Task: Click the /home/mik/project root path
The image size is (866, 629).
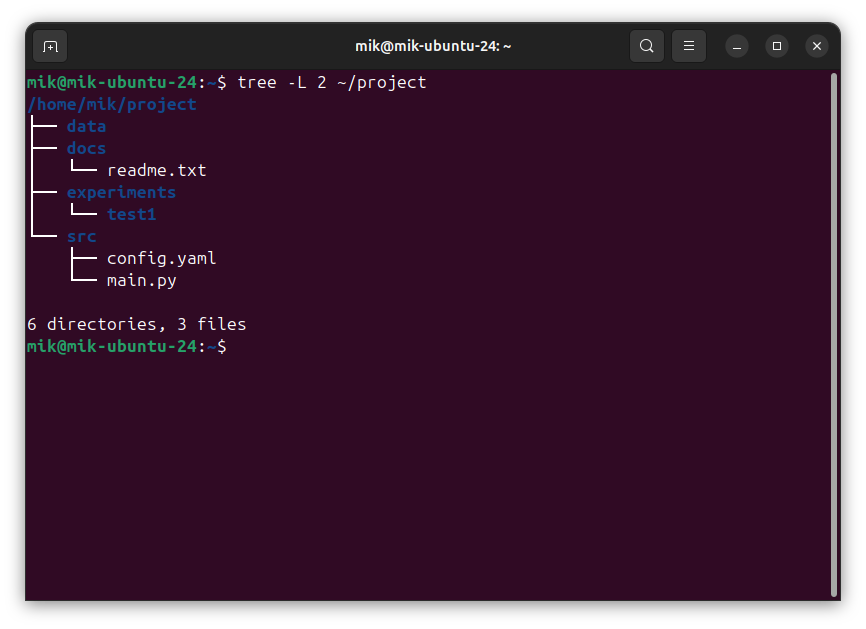Action: coord(112,104)
